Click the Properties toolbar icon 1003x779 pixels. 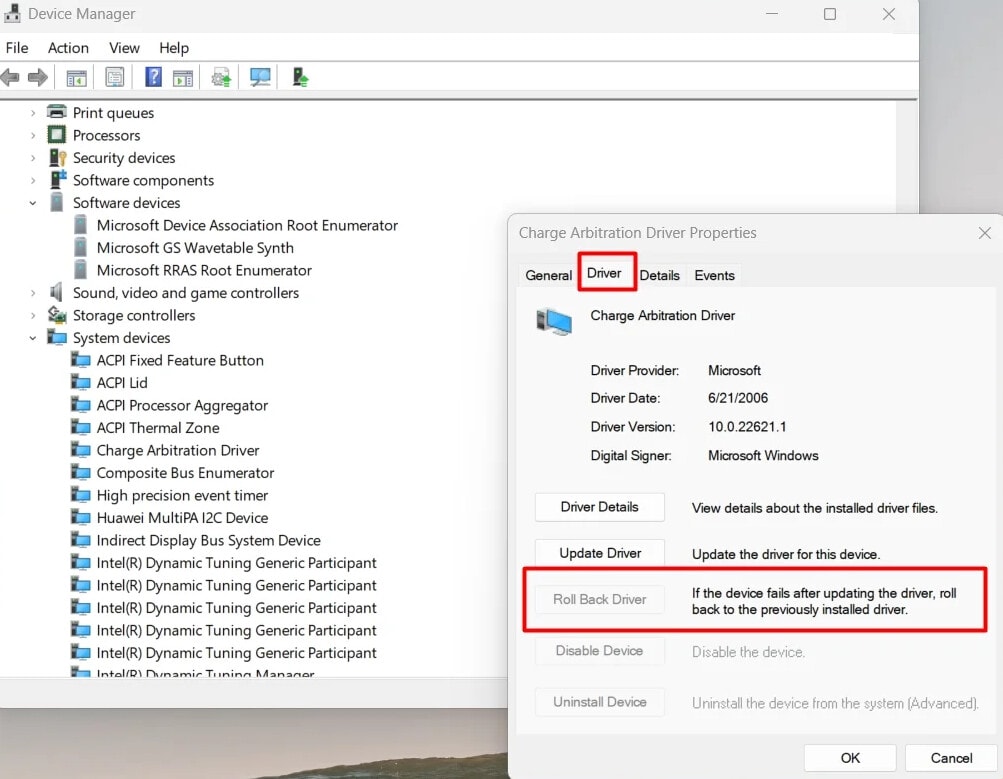click(115, 78)
